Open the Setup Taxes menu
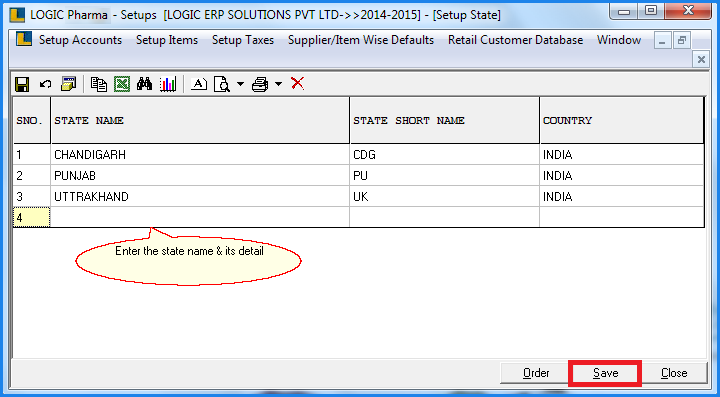The image size is (720, 397). [243, 40]
